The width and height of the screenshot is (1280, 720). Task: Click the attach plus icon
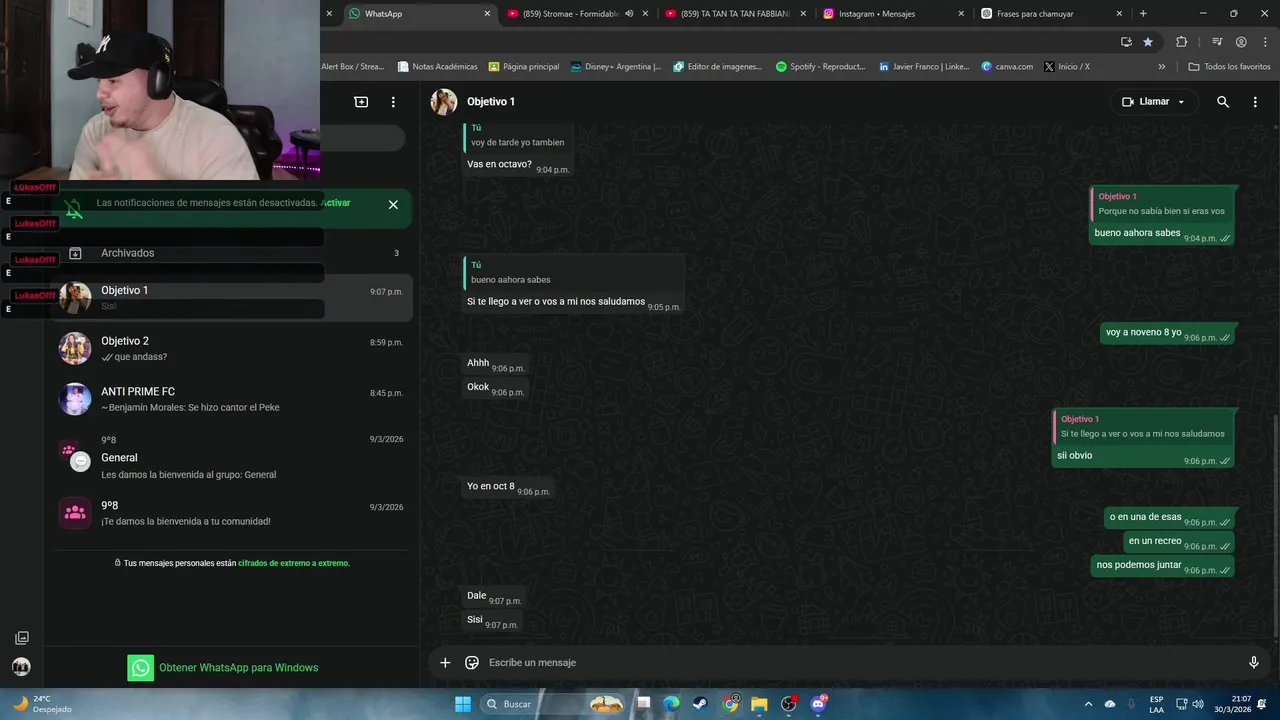point(445,662)
